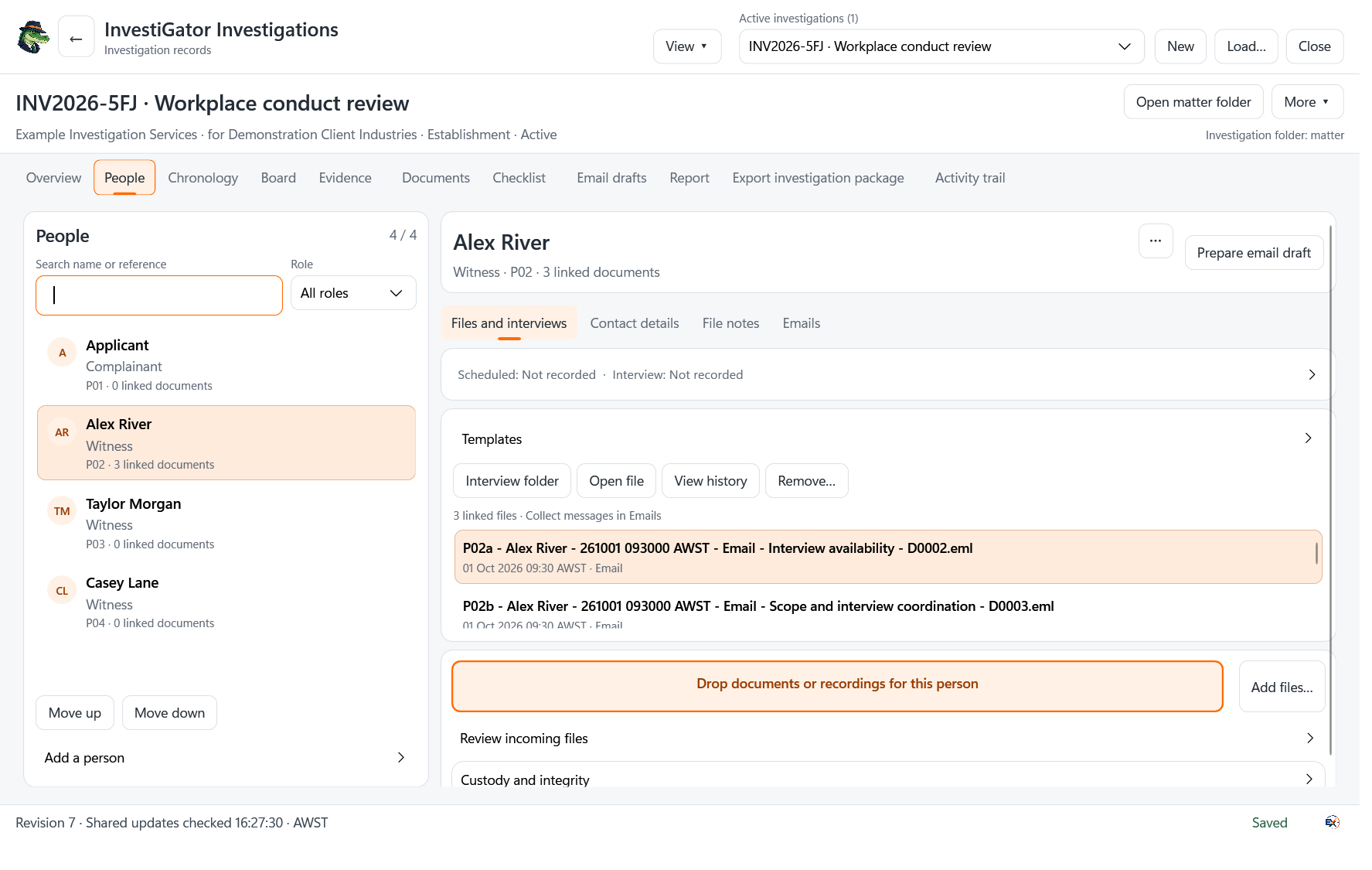Click the drop documents or recordings zone
This screenshot has height=870, width=1372.
(837, 687)
